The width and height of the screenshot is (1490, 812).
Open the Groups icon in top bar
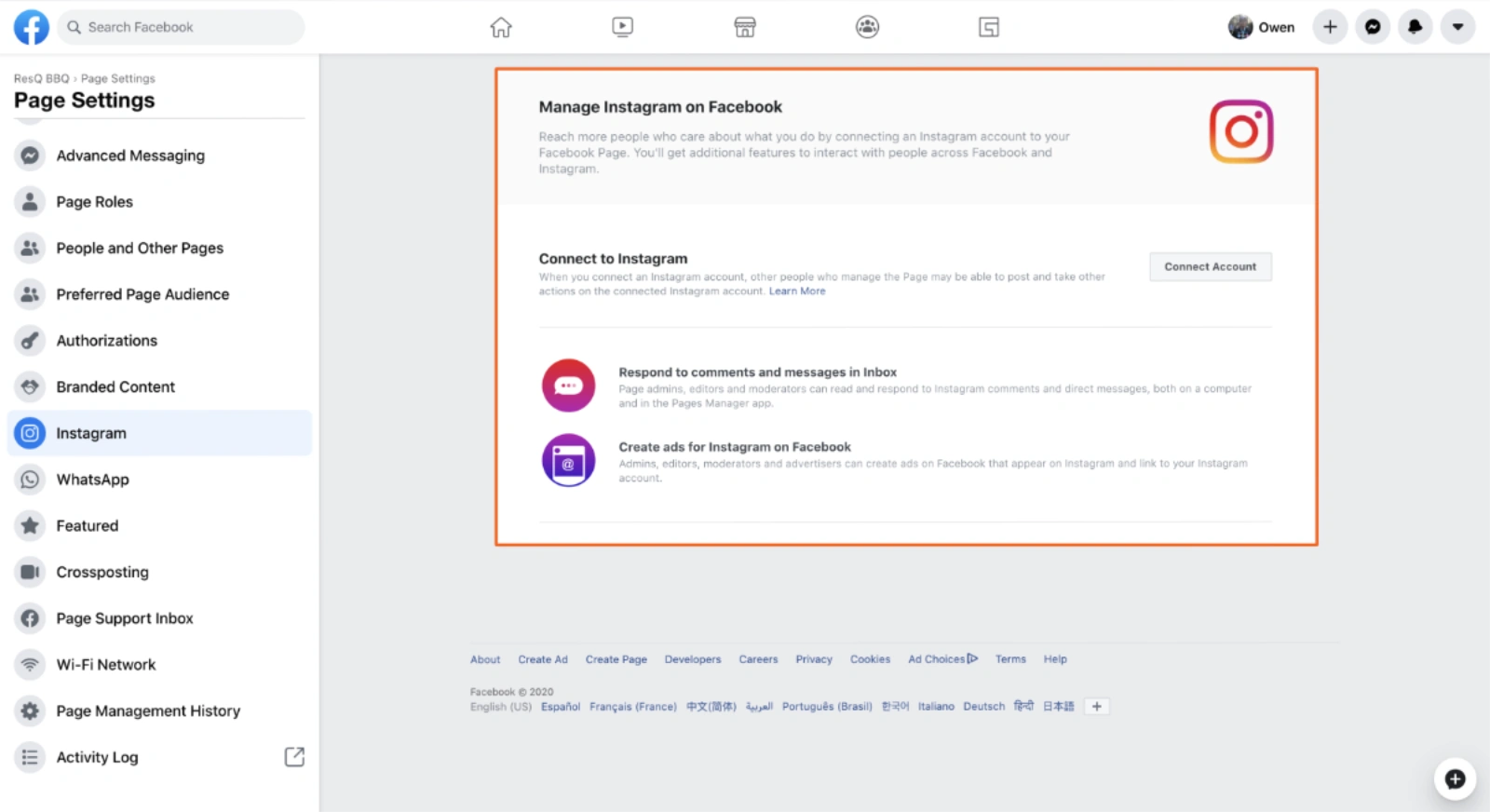[x=867, y=27]
